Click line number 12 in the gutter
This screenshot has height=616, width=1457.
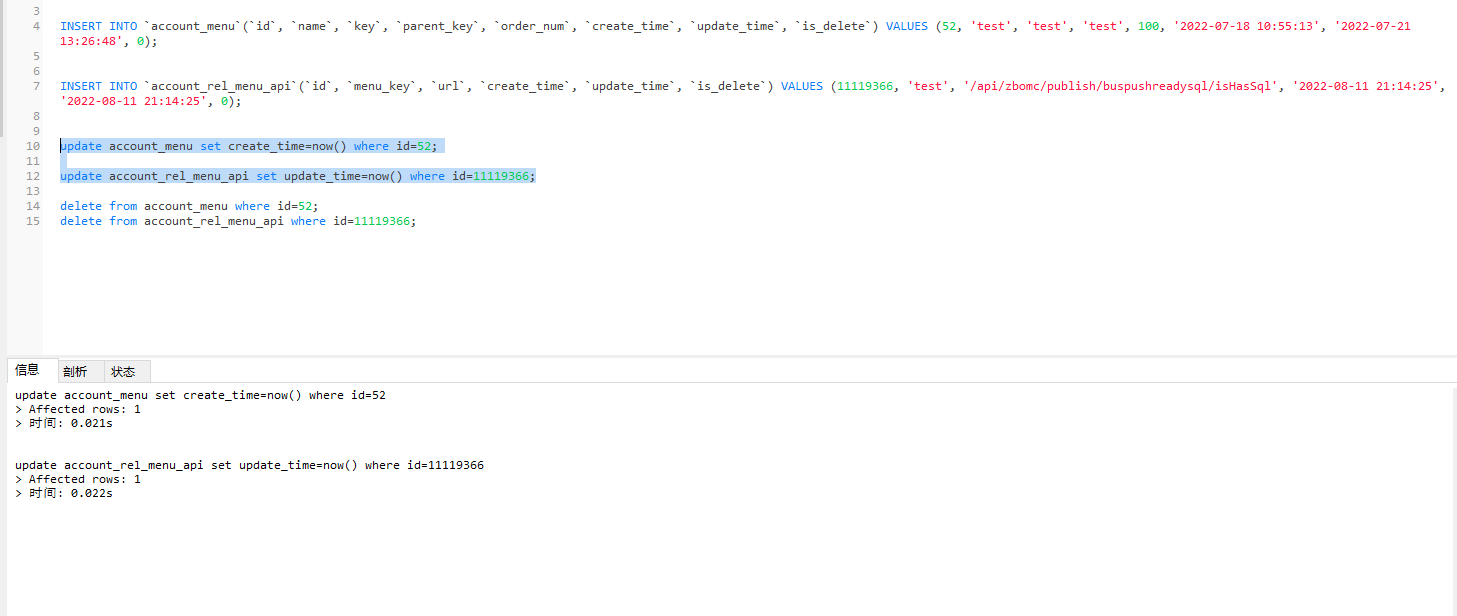[x=33, y=176]
